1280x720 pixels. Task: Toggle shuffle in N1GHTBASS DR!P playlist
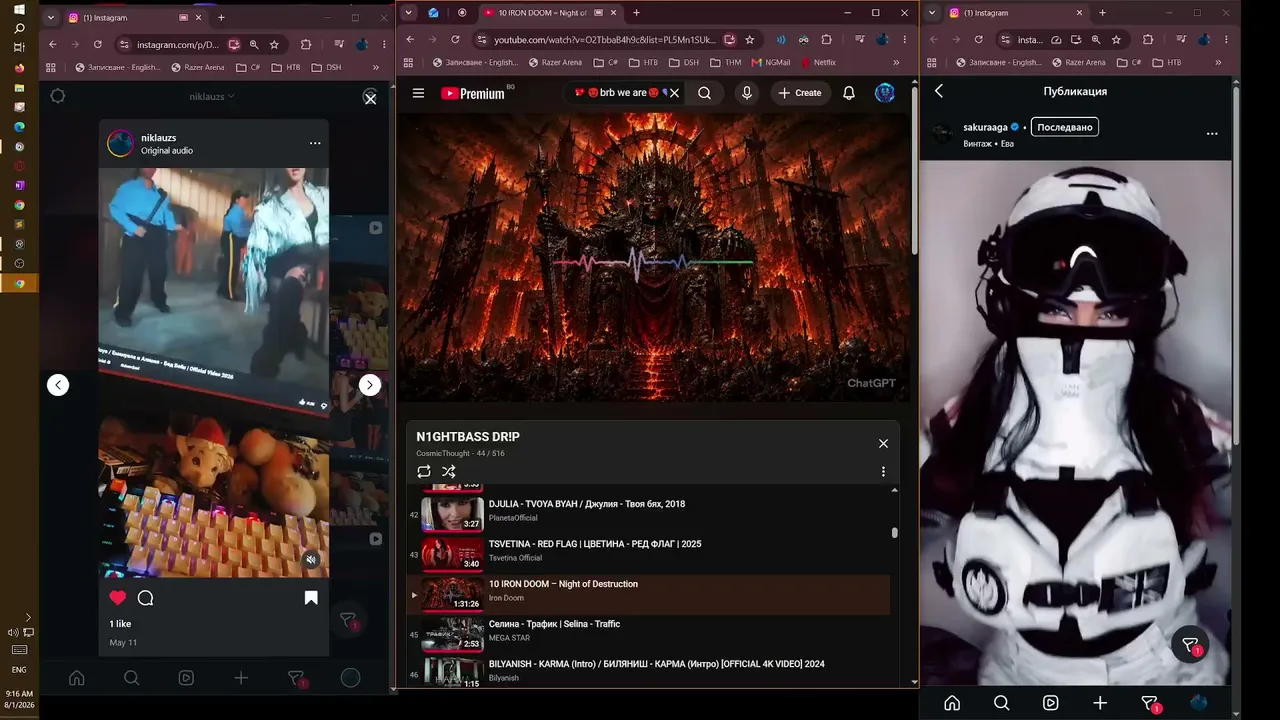[449, 472]
